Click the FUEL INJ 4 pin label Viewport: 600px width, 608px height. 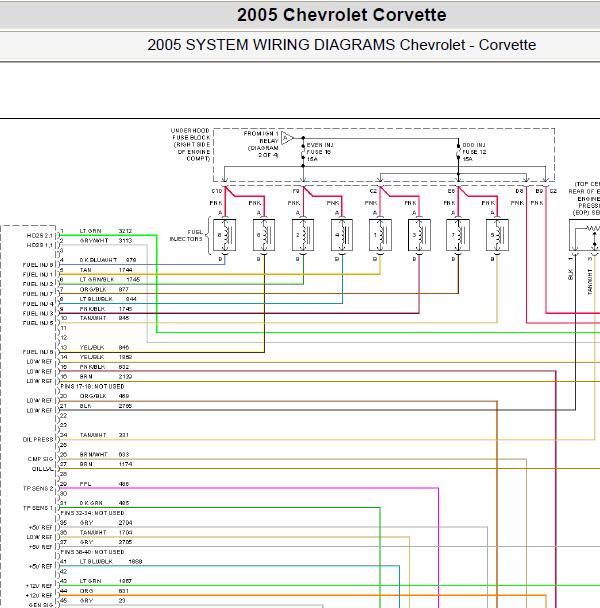coord(38,304)
